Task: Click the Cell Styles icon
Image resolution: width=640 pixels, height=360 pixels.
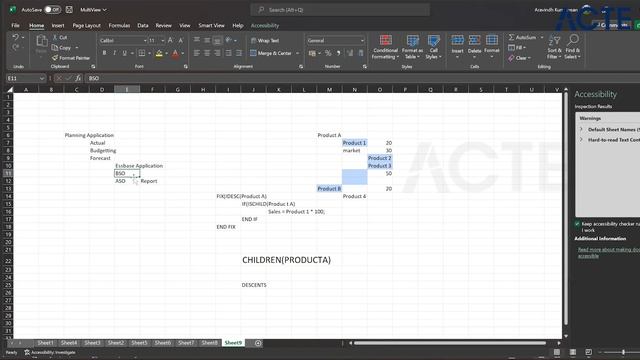Action: (x=433, y=40)
